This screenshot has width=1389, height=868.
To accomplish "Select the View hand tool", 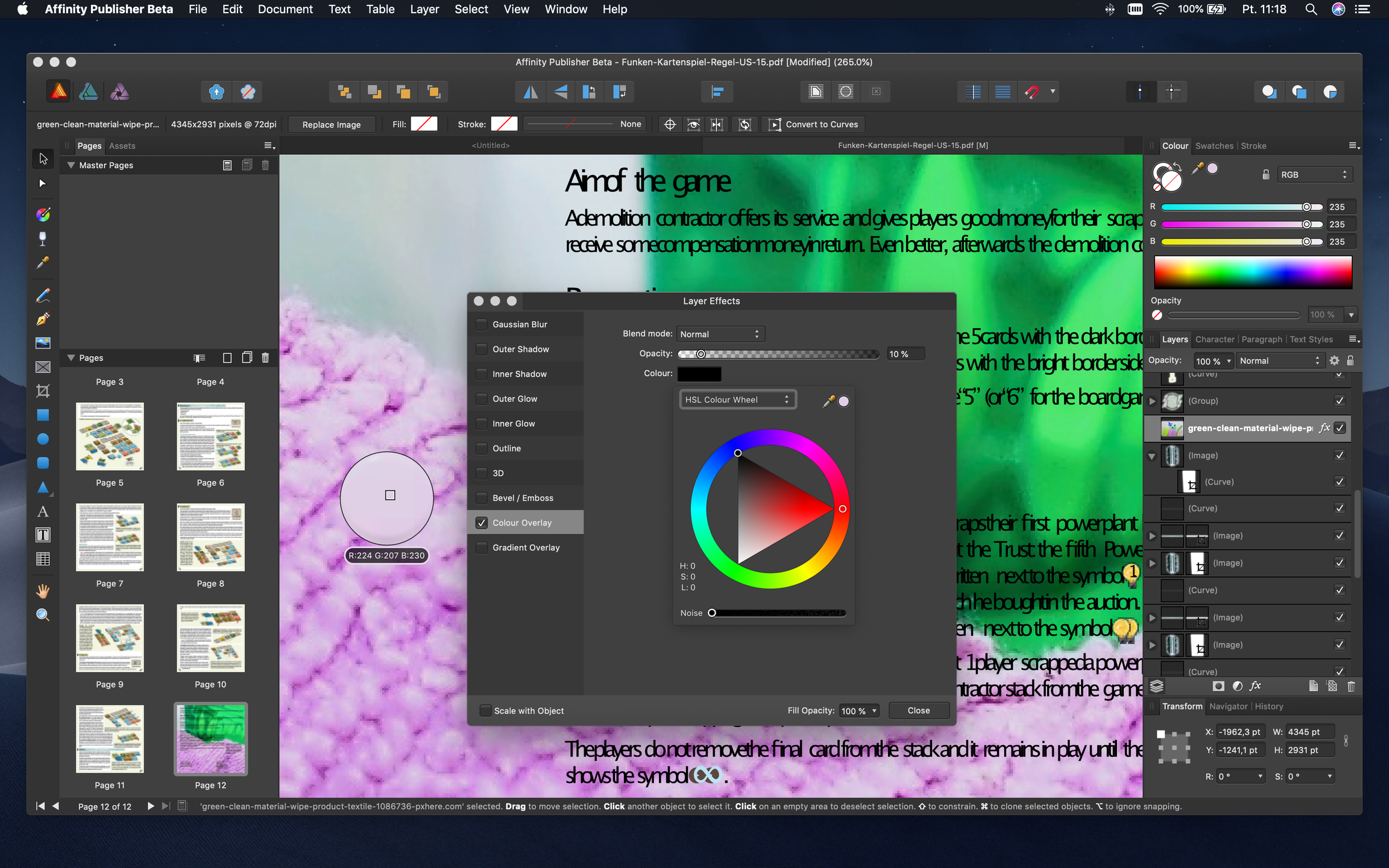I will [x=43, y=591].
